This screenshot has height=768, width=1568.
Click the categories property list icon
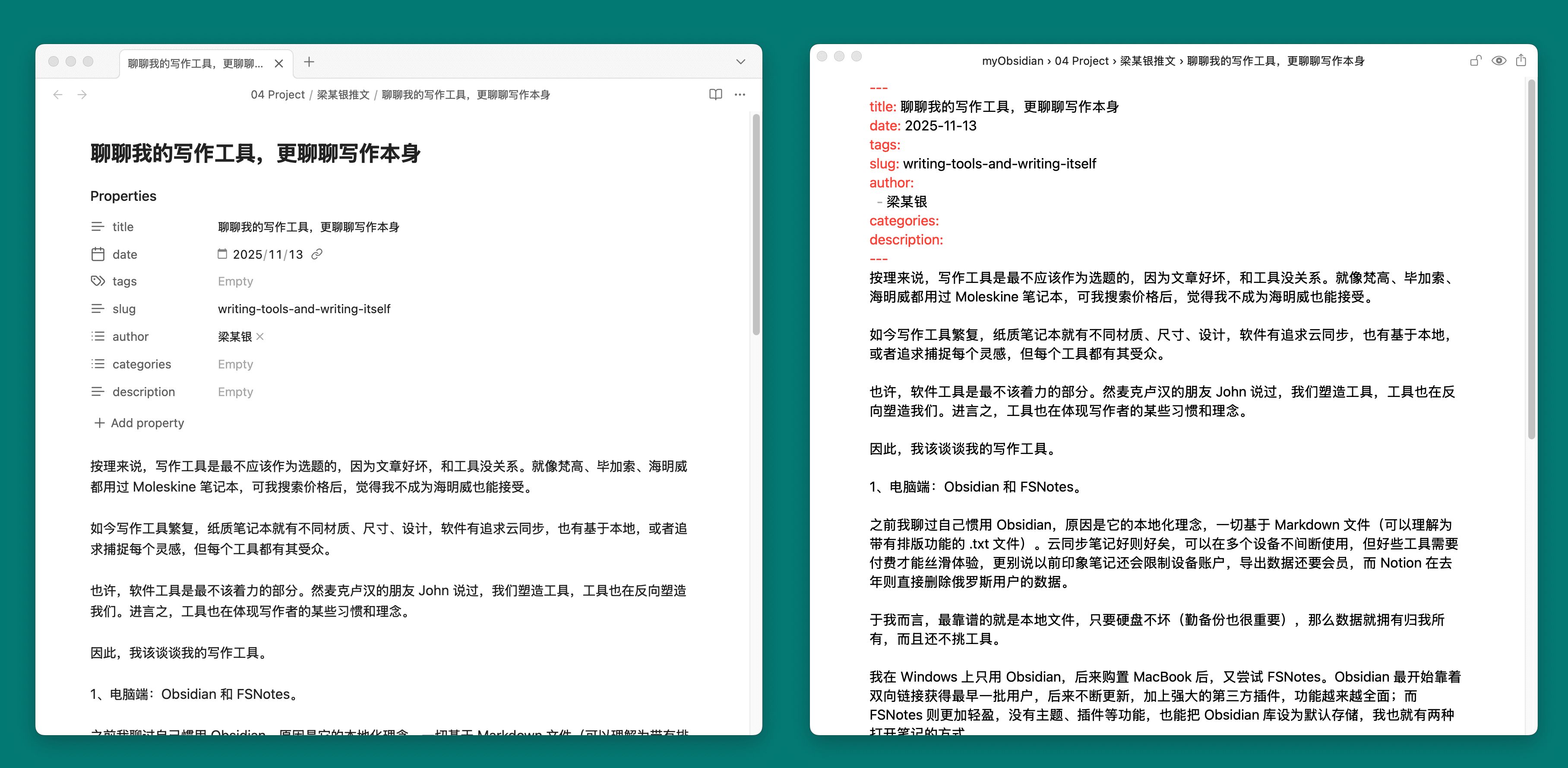98,364
